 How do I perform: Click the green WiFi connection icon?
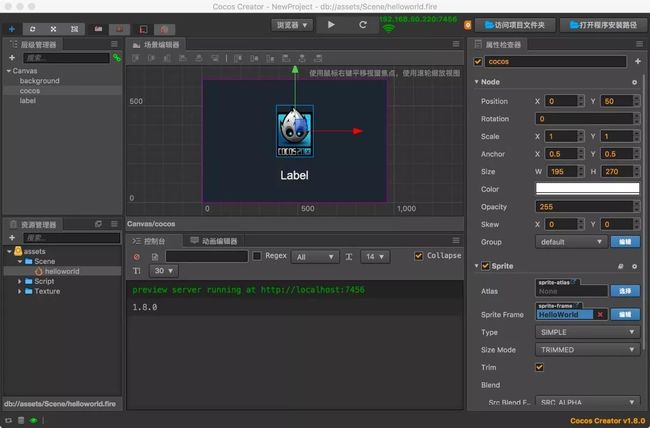pyautogui.click(x=388, y=29)
